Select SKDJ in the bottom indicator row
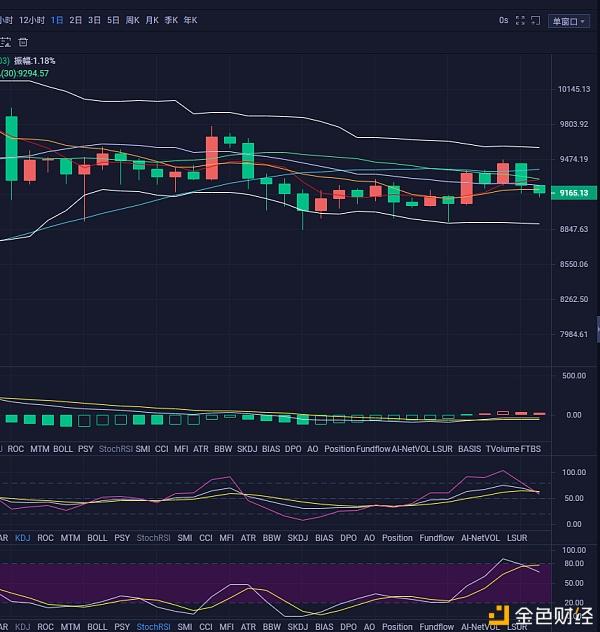The image size is (600, 632). pyautogui.click(x=298, y=627)
